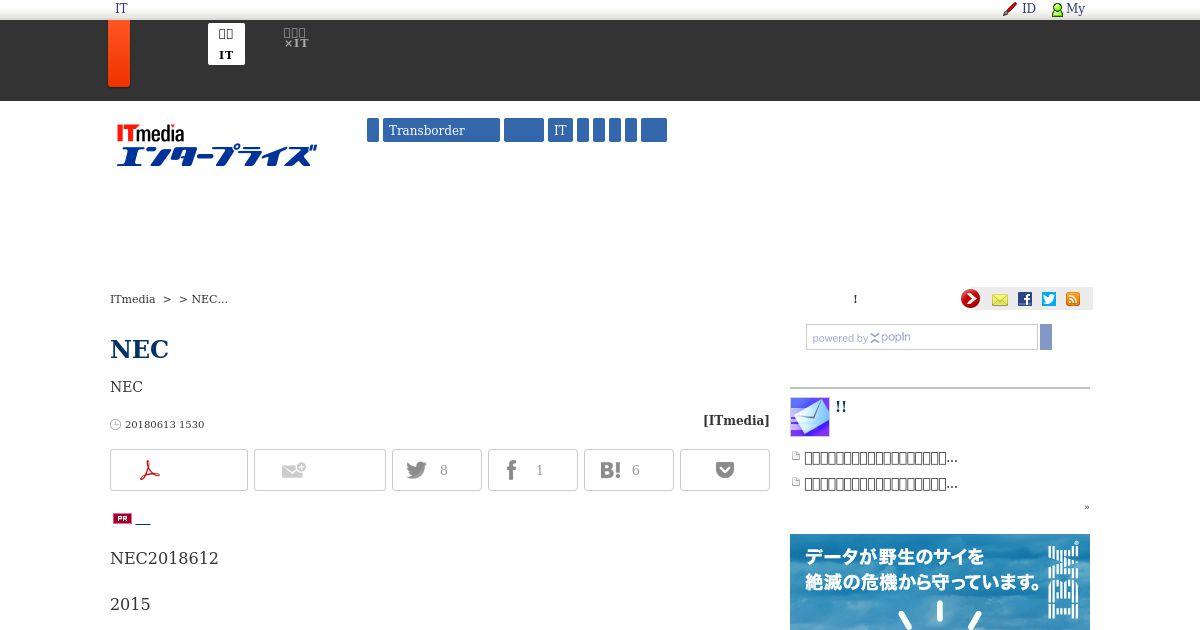
Task: Click the NEC... breadcrumb link
Action: point(209,299)
